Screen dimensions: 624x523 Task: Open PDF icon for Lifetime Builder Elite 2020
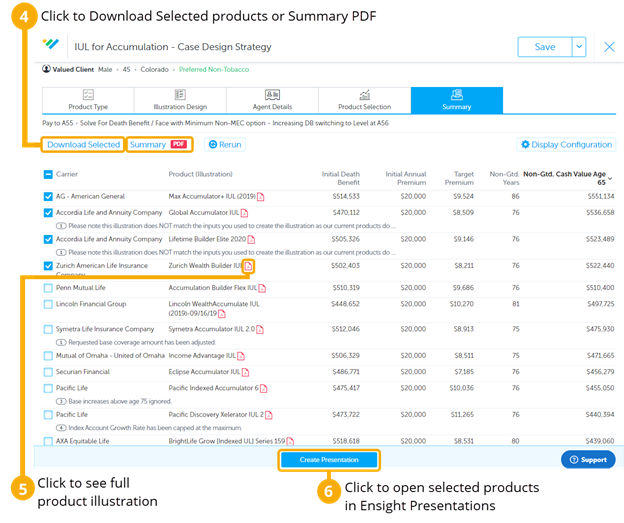coord(251,240)
